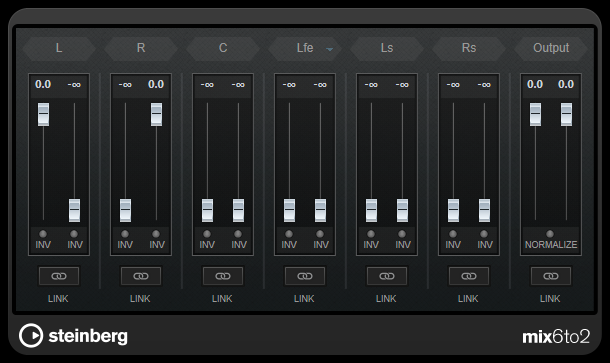This screenshot has width=610, height=363.
Task: Click the Lfe channel link chain icon
Action: click(305, 276)
